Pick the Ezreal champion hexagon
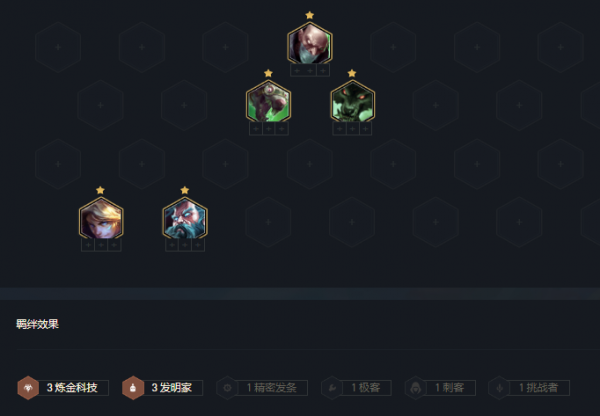Screen dimensions: 600x416 point(101,218)
